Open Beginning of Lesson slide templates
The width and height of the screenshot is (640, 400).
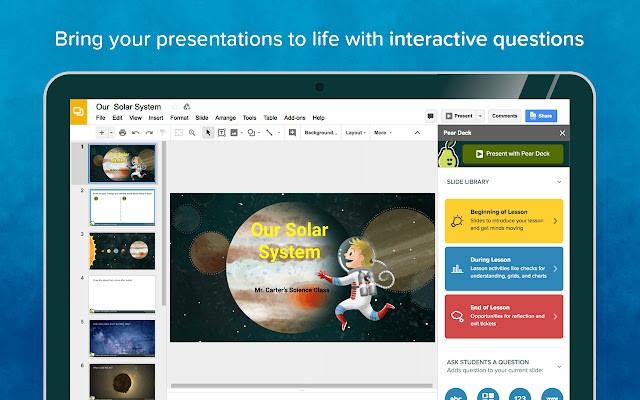(x=503, y=220)
